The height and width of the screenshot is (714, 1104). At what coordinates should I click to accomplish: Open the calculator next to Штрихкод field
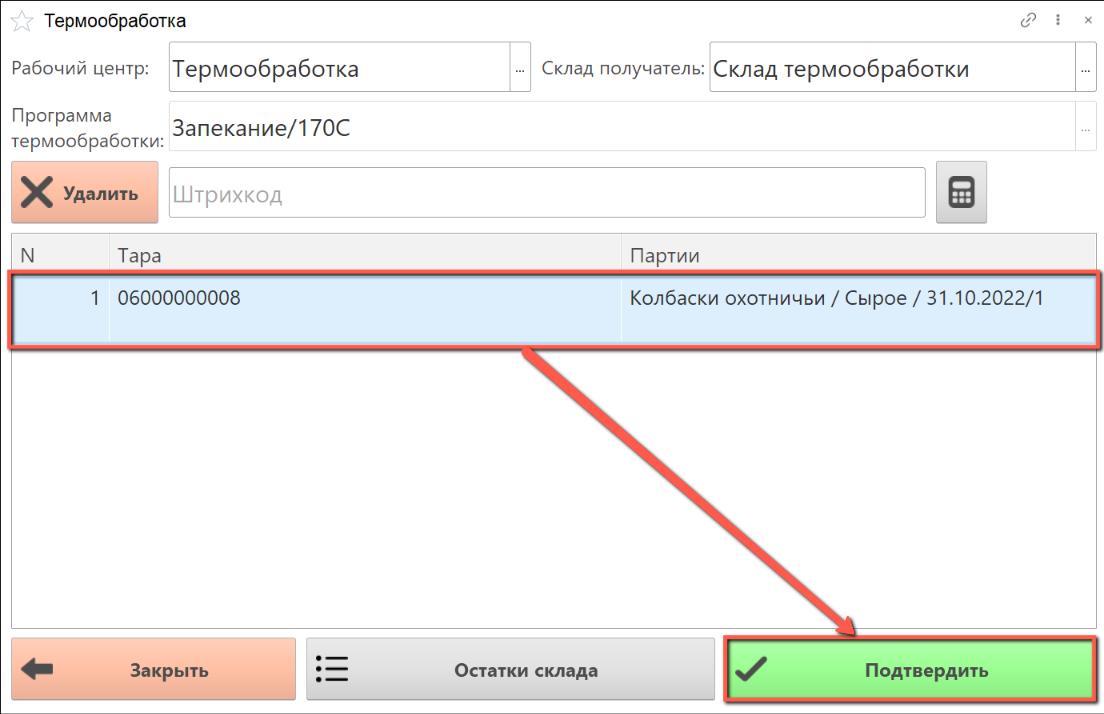tap(961, 192)
